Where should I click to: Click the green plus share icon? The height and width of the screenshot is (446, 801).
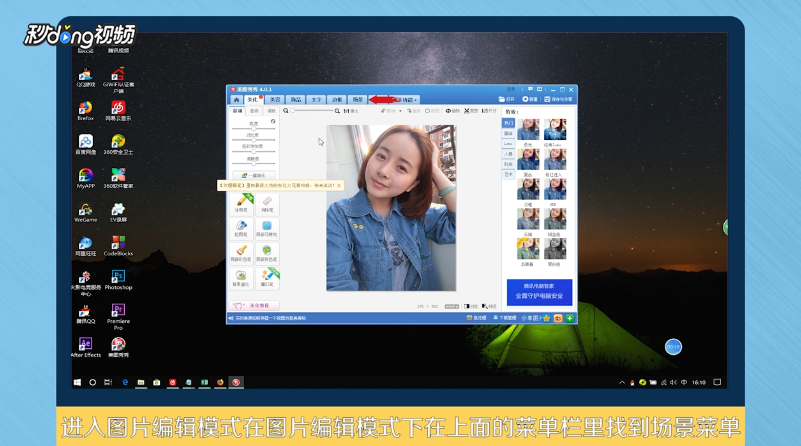[x=569, y=318]
